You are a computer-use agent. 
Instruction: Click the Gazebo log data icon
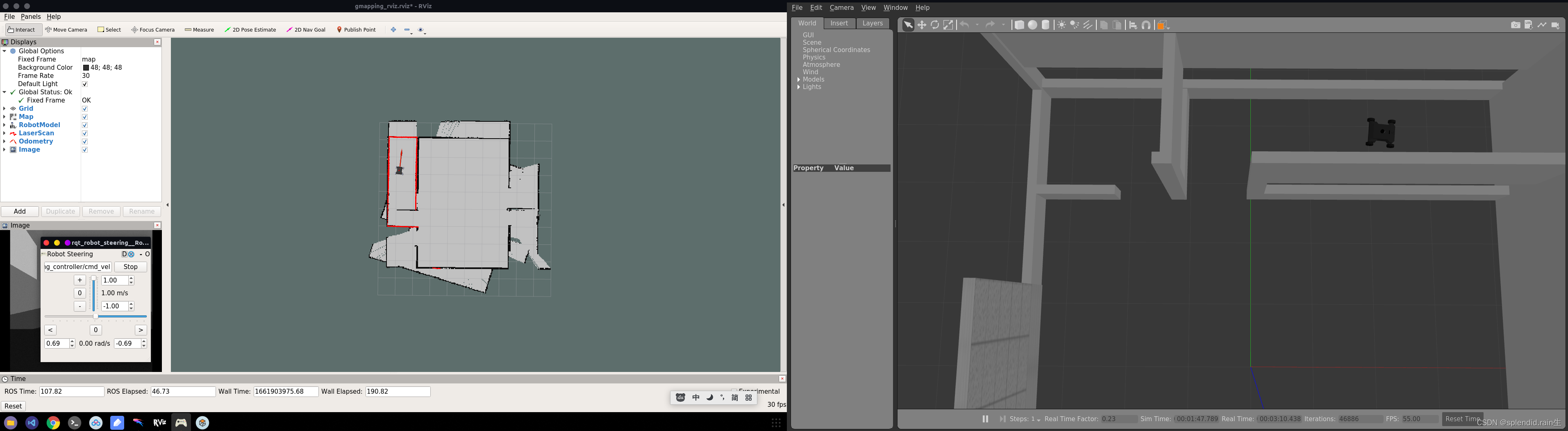[1528, 25]
